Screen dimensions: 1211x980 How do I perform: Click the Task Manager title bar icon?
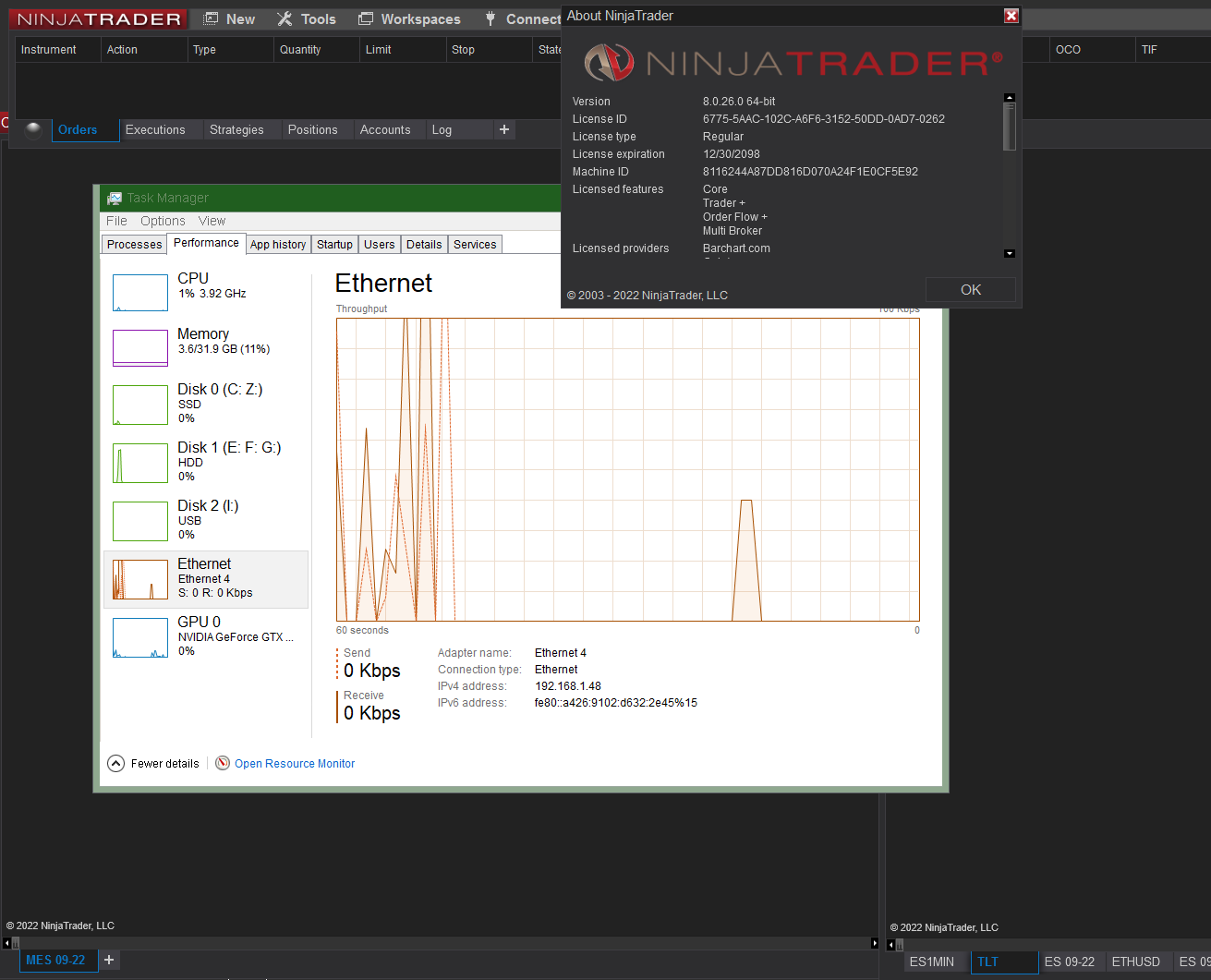click(115, 198)
